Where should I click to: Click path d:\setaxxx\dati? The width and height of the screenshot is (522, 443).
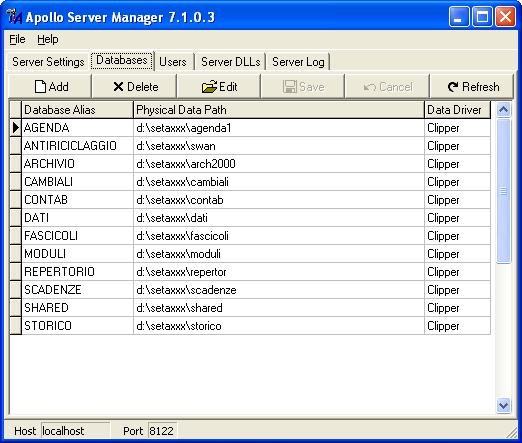coord(279,218)
